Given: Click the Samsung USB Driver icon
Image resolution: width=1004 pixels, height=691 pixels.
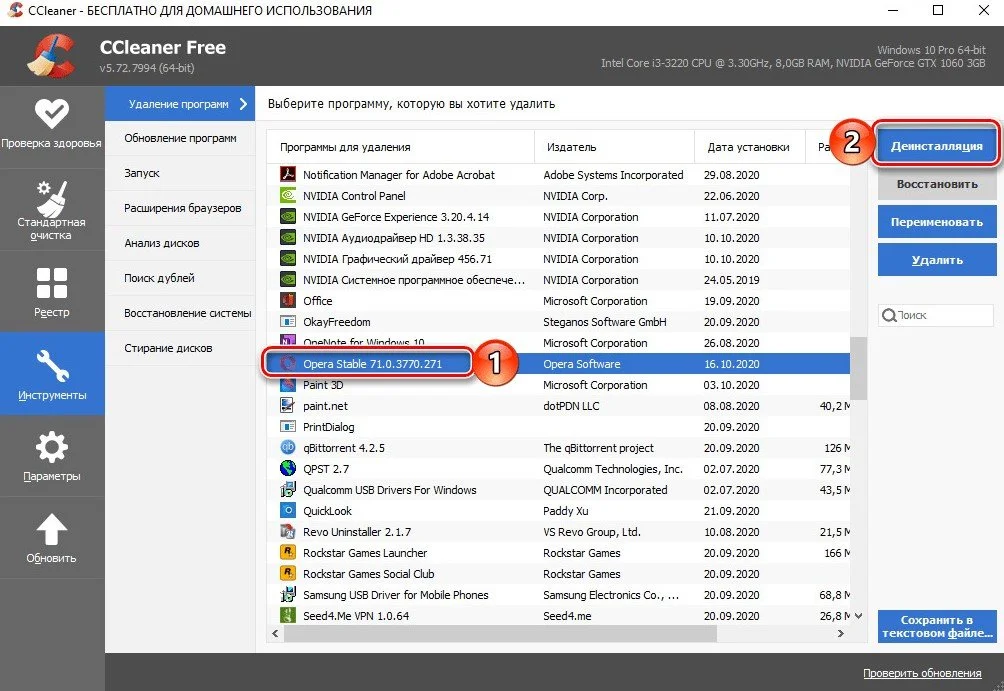Looking at the screenshot, I should click(288, 595).
